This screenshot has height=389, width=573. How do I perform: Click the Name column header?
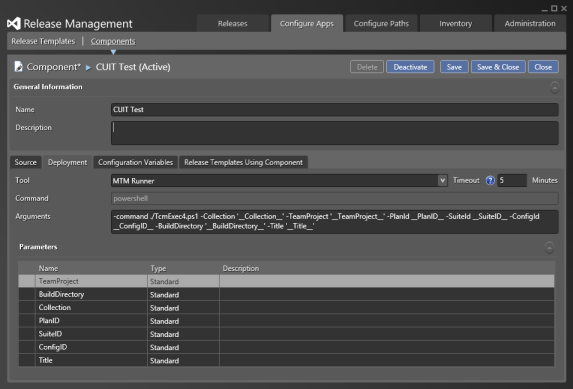pos(91,268)
